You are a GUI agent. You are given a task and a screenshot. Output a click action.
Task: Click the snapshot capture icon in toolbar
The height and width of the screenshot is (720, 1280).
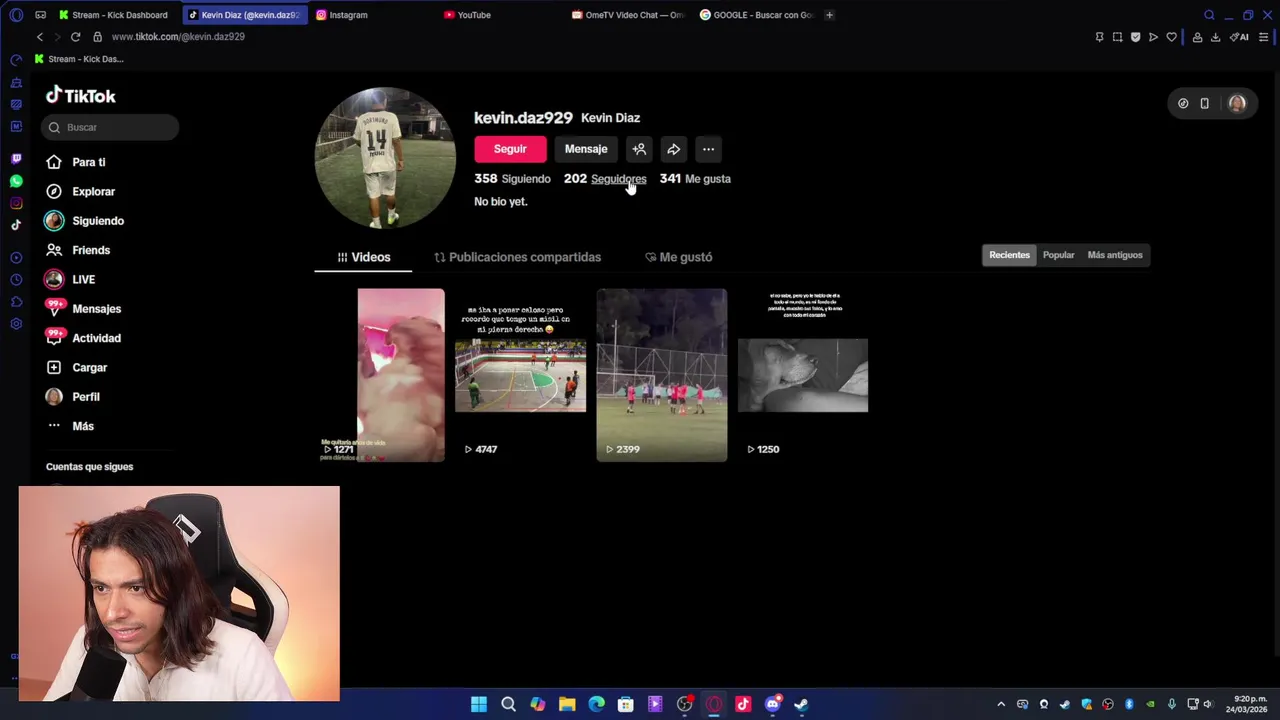click(1117, 37)
